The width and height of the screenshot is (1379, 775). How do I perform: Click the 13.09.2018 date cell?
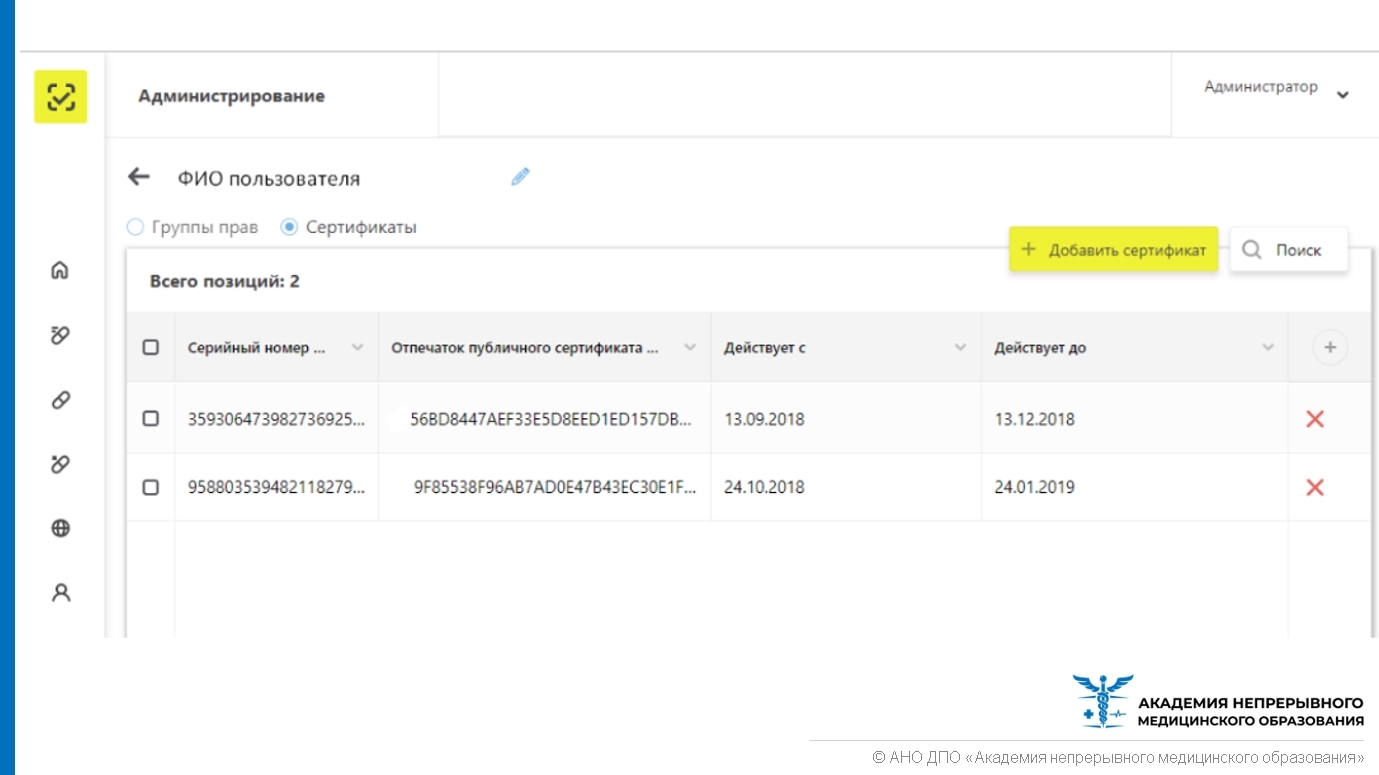[764, 419]
